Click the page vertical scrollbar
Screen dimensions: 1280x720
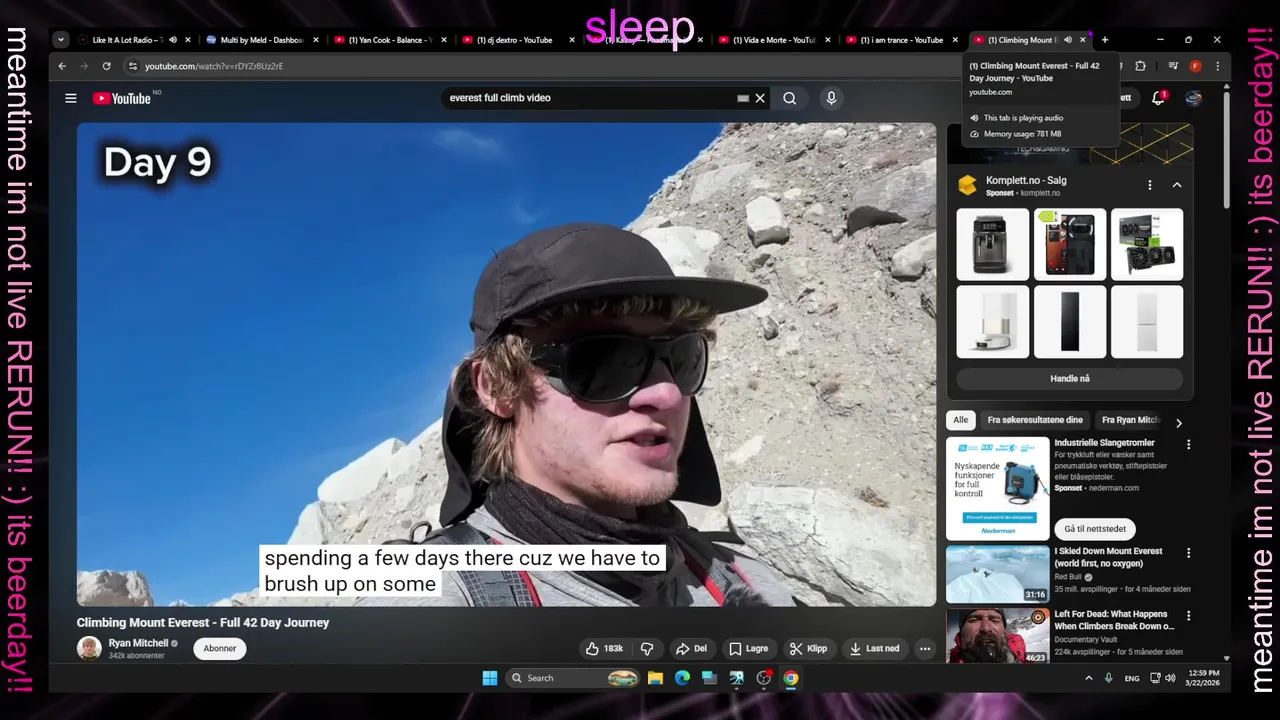(1226, 150)
